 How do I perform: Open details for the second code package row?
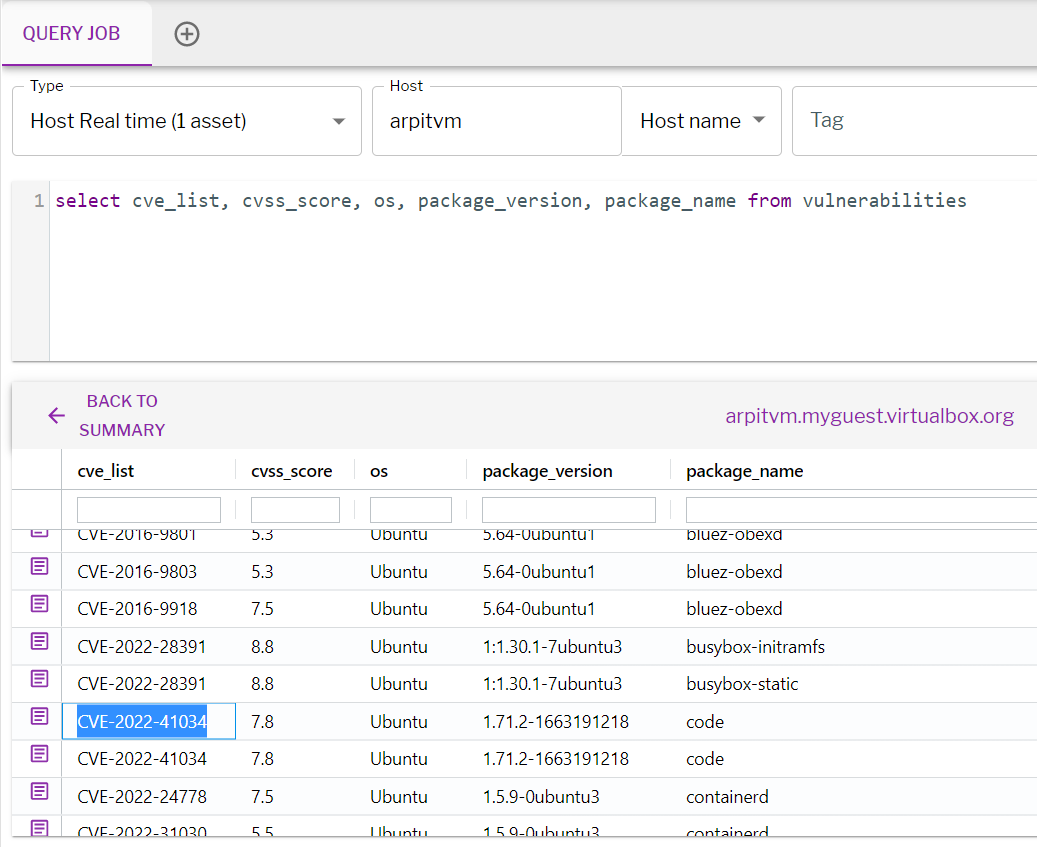(37, 754)
